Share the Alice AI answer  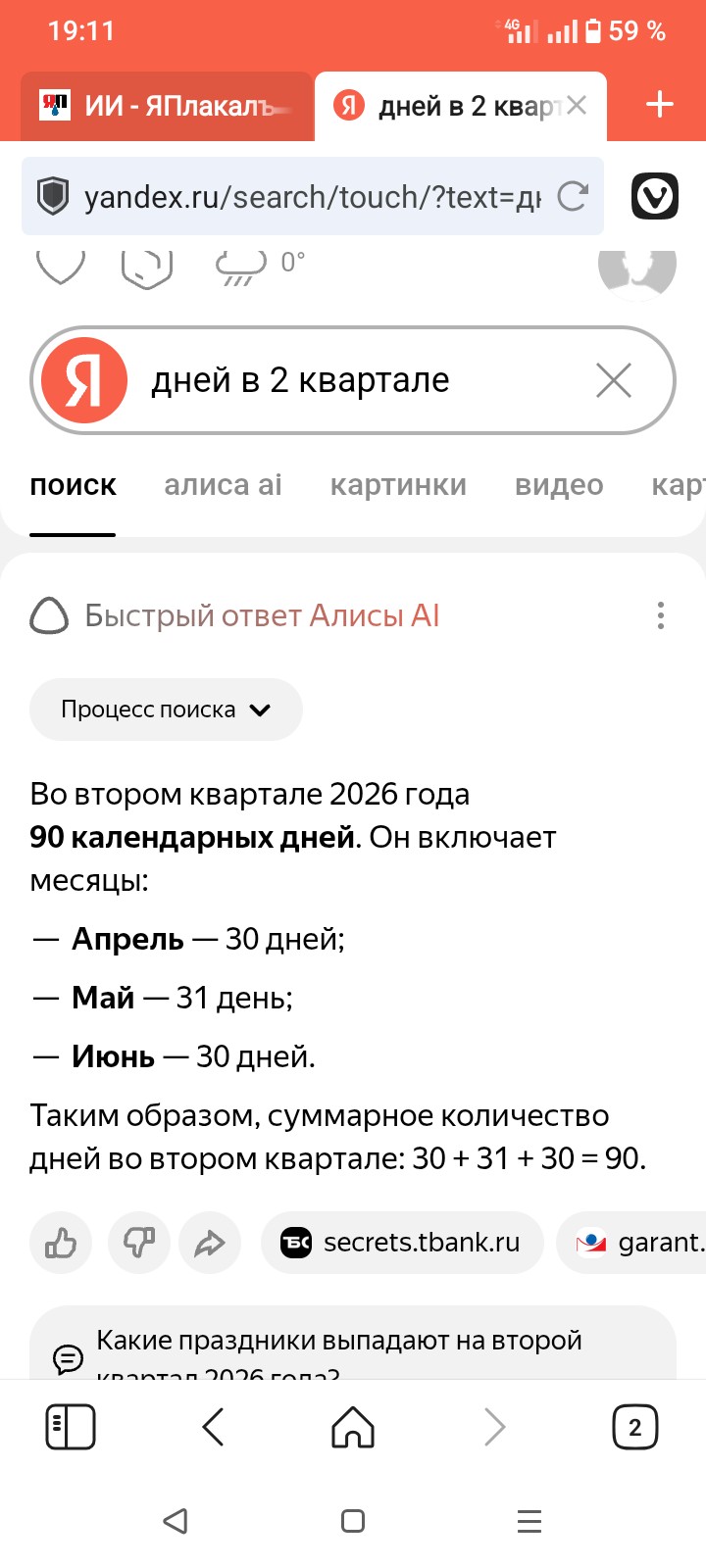[210, 1243]
